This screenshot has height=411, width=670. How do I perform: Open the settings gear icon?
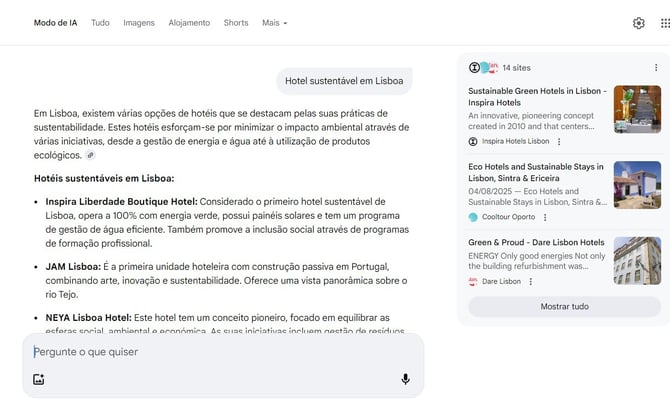click(638, 23)
